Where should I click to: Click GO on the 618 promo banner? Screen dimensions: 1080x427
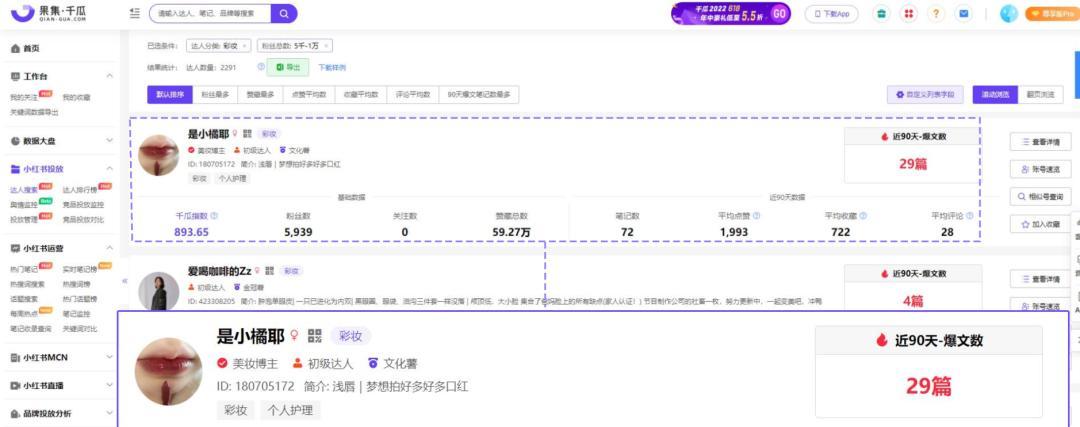[x=780, y=14]
